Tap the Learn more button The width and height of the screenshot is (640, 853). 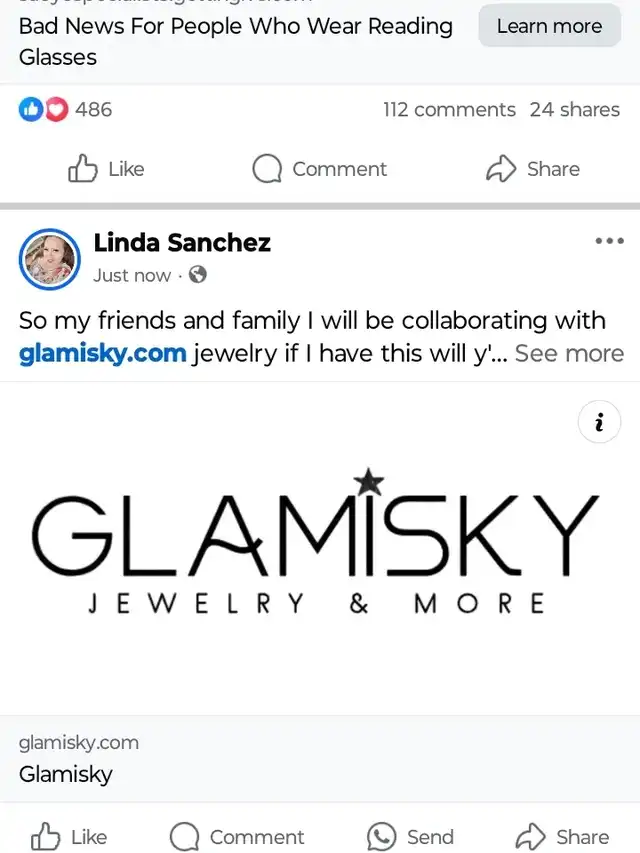click(x=549, y=26)
